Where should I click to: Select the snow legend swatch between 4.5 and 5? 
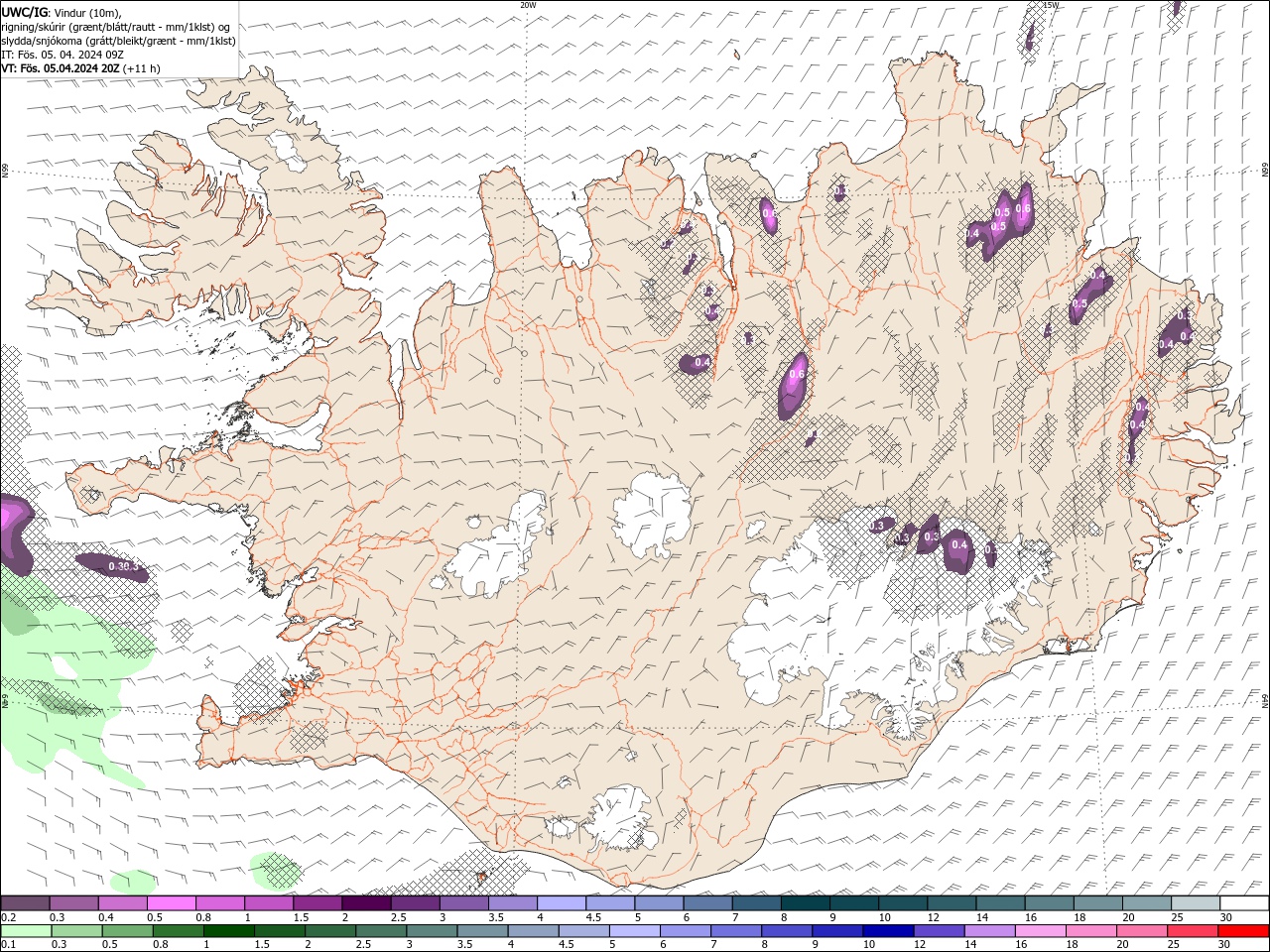coord(609,903)
